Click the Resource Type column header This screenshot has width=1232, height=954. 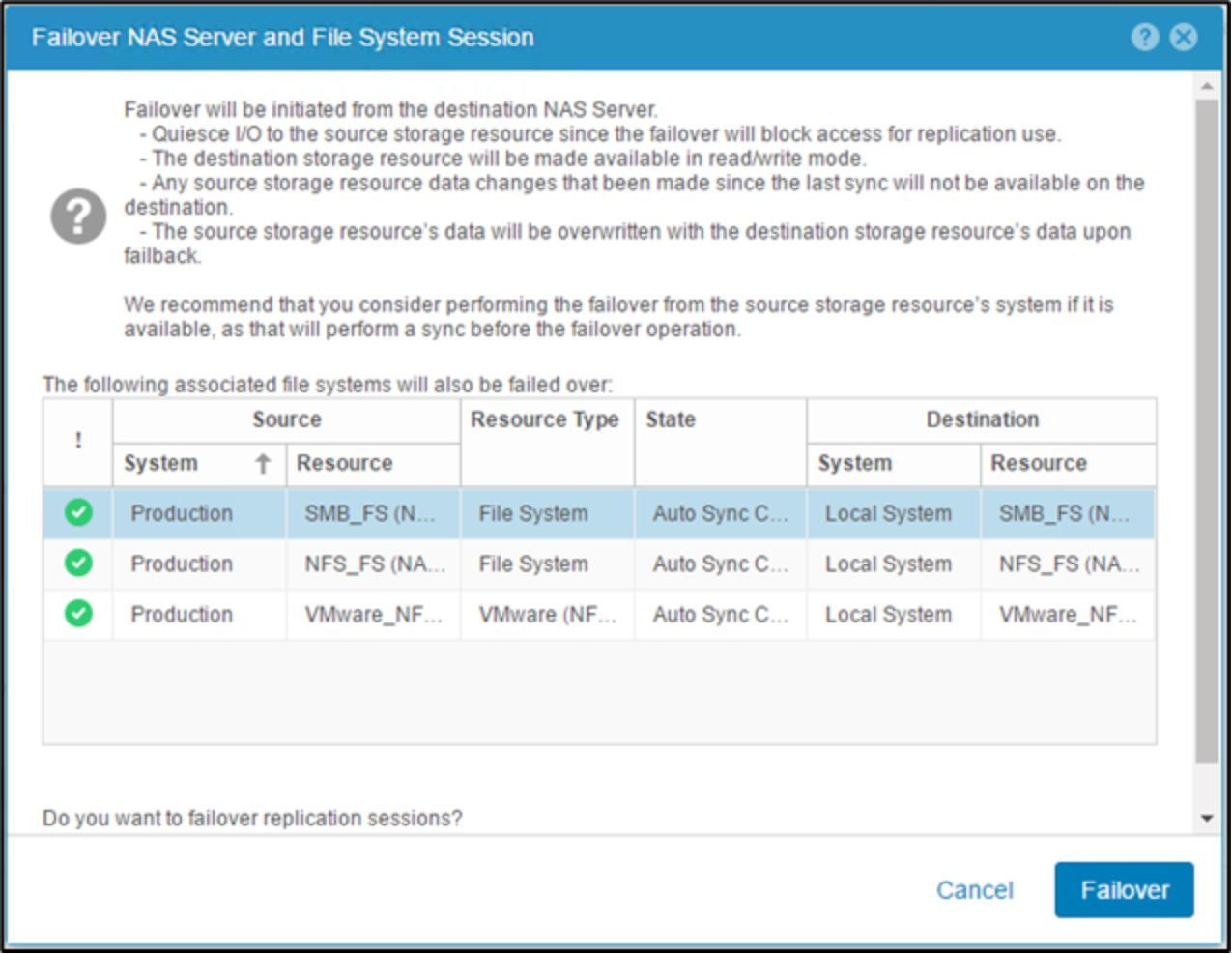coord(547,442)
